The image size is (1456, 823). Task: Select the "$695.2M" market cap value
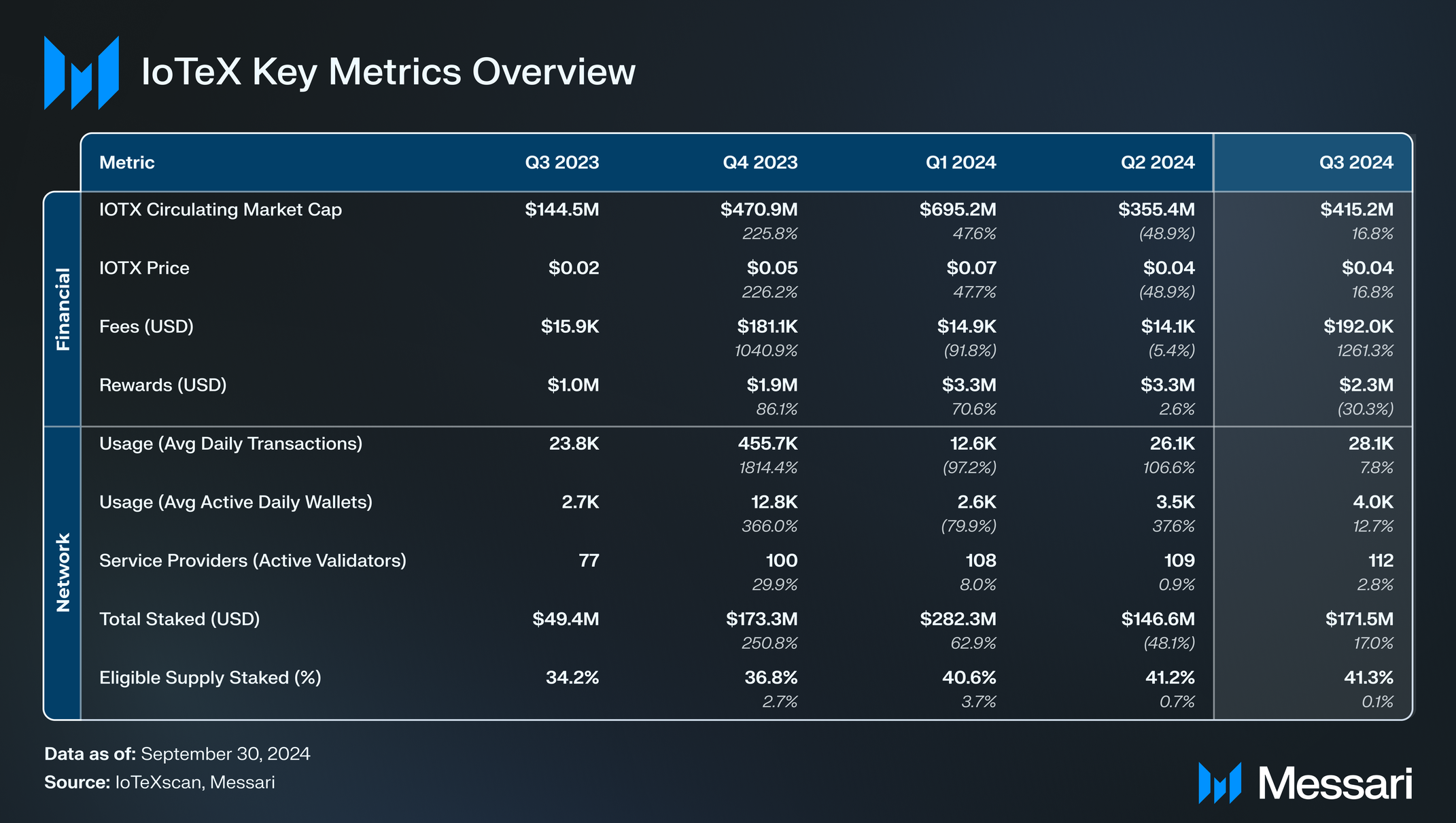(x=958, y=209)
